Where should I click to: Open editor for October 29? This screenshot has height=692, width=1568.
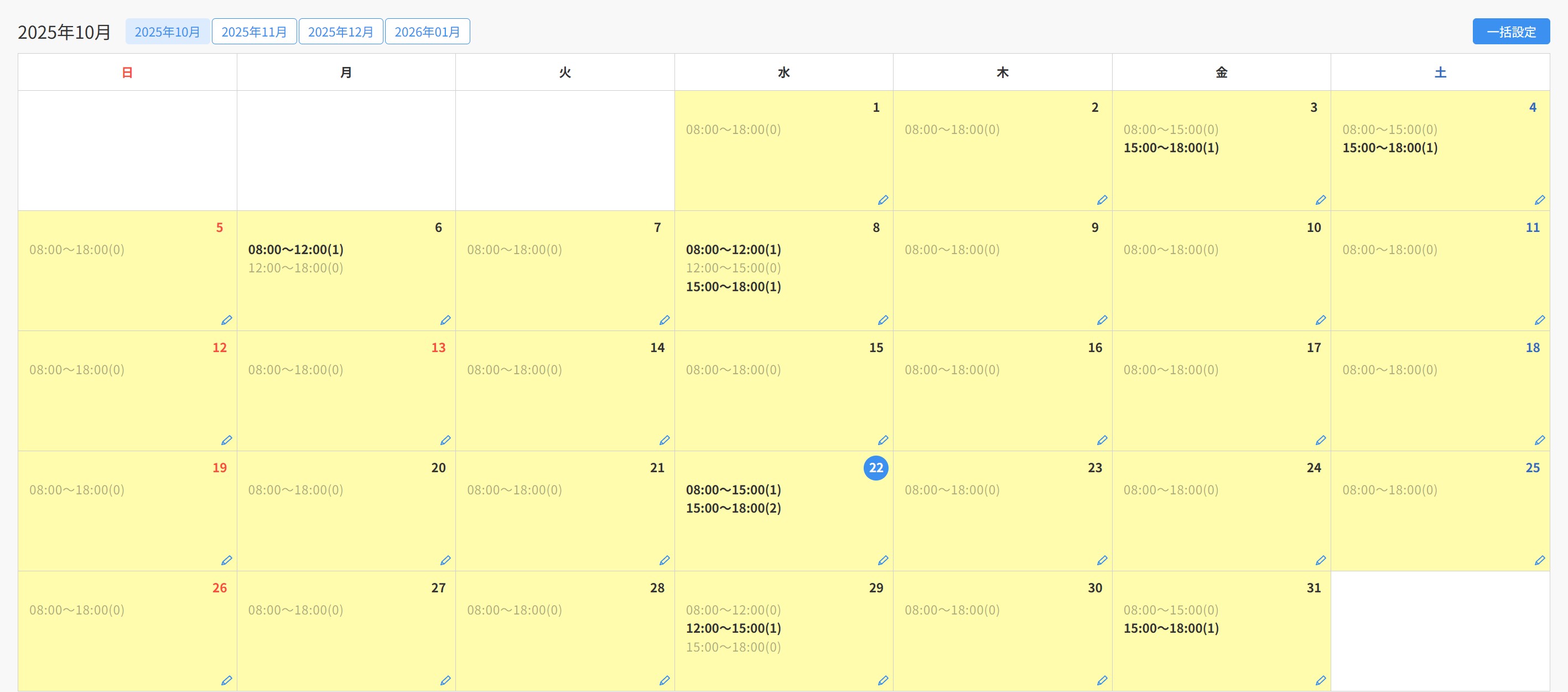click(x=882, y=680)
